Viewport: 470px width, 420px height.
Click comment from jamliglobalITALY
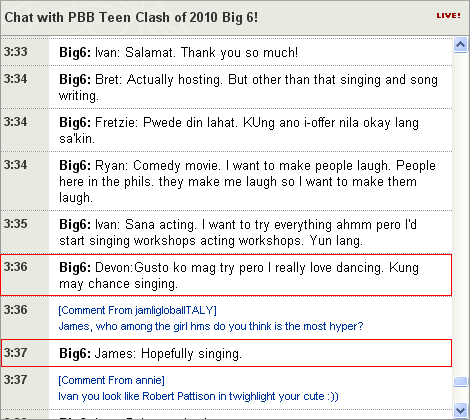click(137, 310)
